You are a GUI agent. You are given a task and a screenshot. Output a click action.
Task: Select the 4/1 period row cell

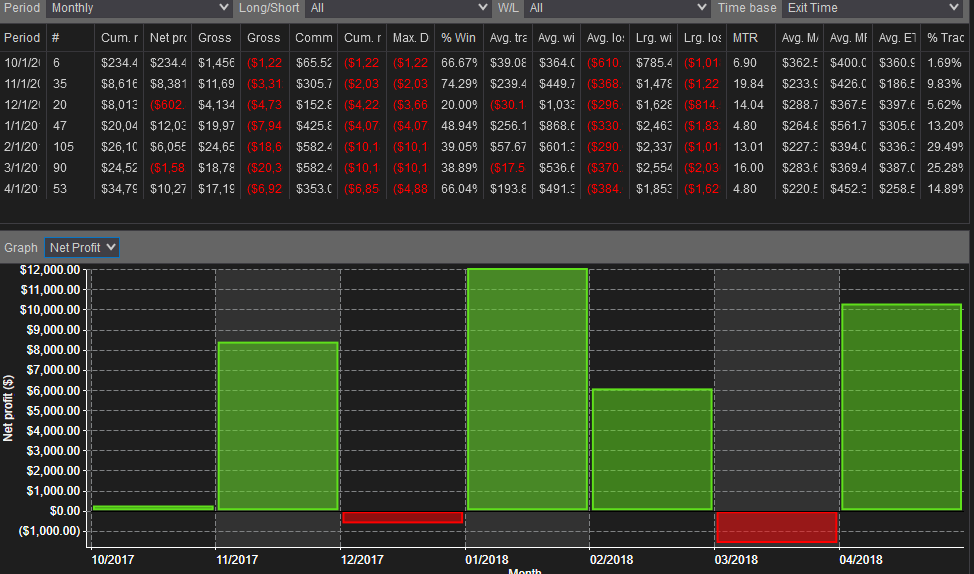(22, 189)
